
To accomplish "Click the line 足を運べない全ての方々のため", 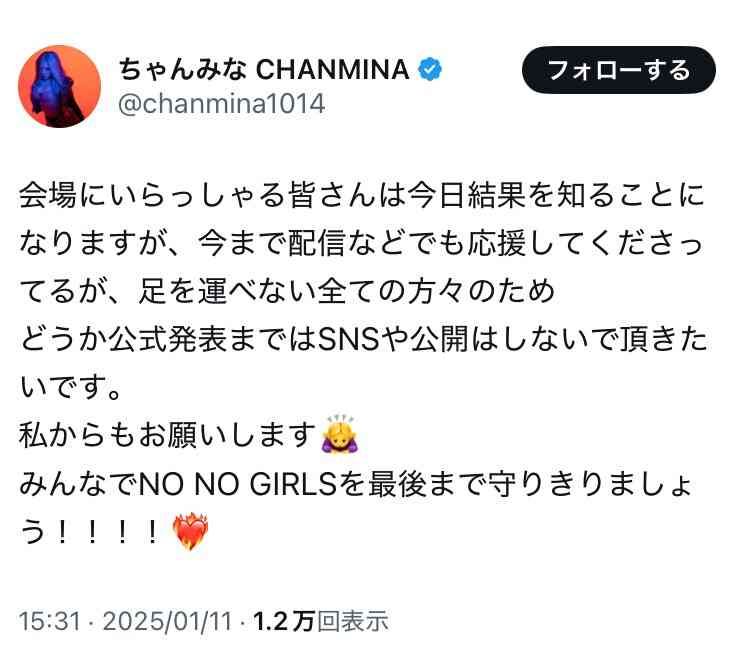I will [347, 291].
